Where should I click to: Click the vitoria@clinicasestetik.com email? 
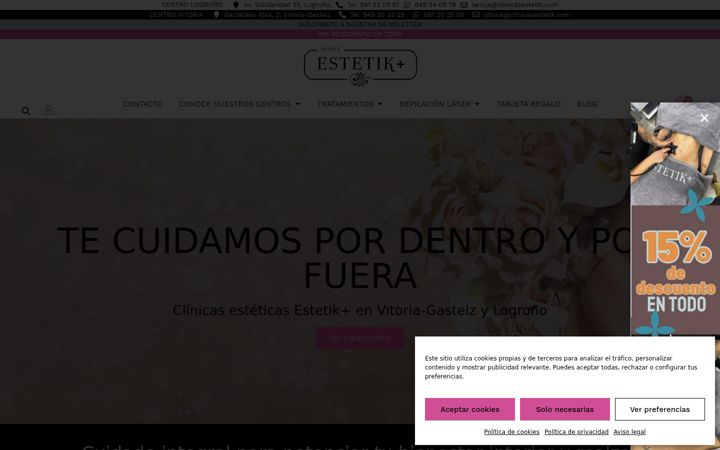point(527,15)
